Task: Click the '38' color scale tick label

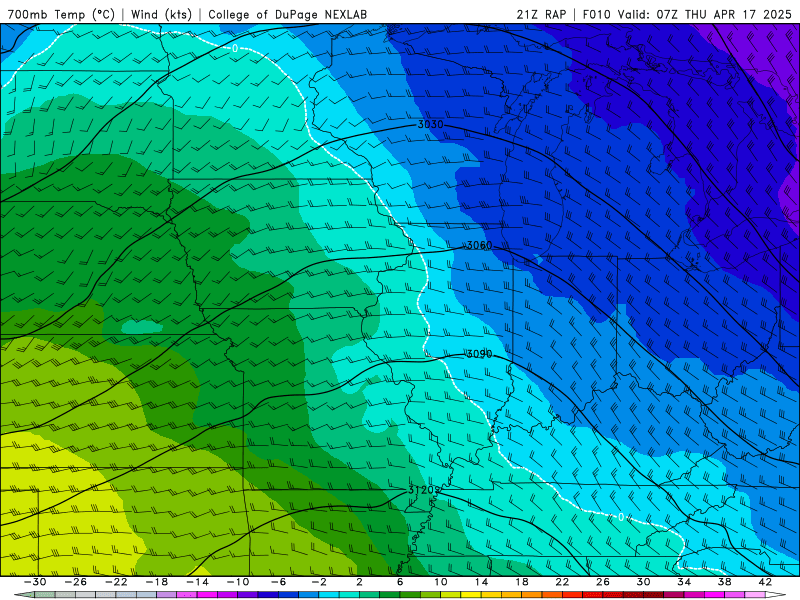Action: click(x=724, y=582)
